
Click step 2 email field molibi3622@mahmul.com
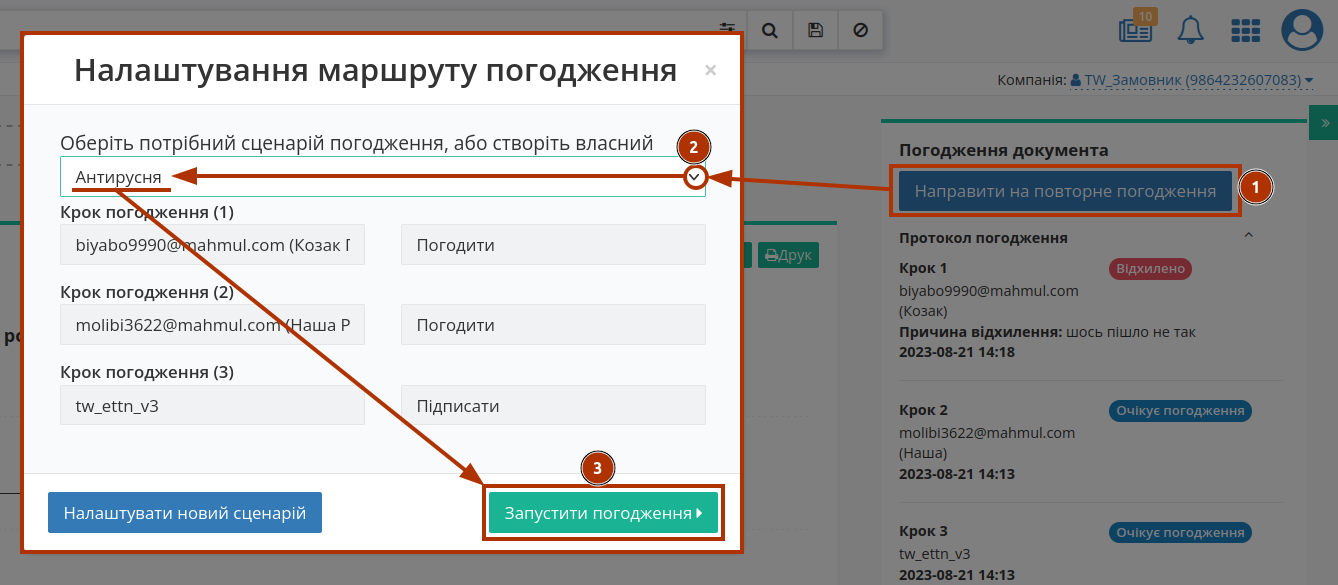(x=212, y=325)
